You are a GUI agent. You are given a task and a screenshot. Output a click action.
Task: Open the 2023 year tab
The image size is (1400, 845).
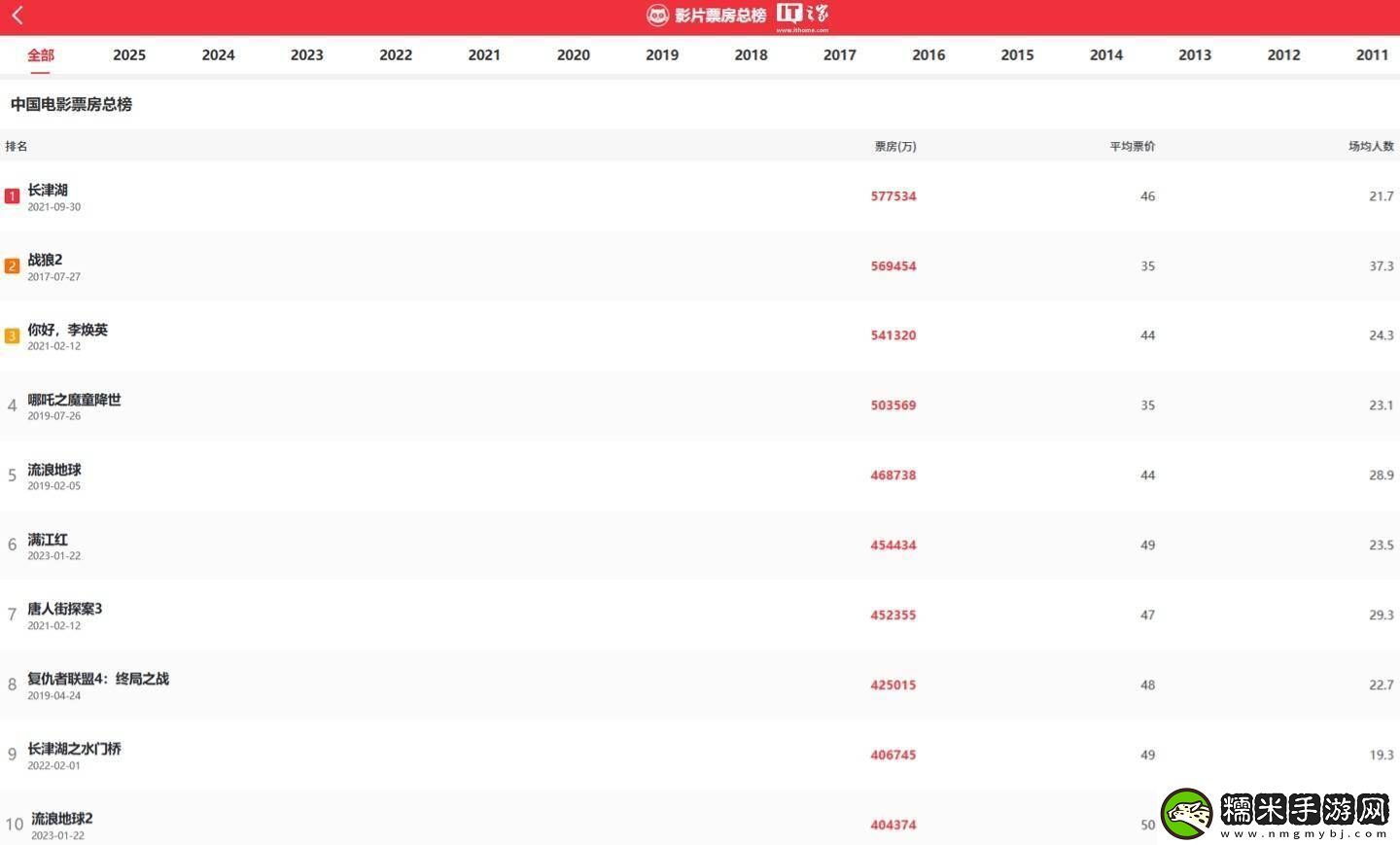tap(307, 55)
